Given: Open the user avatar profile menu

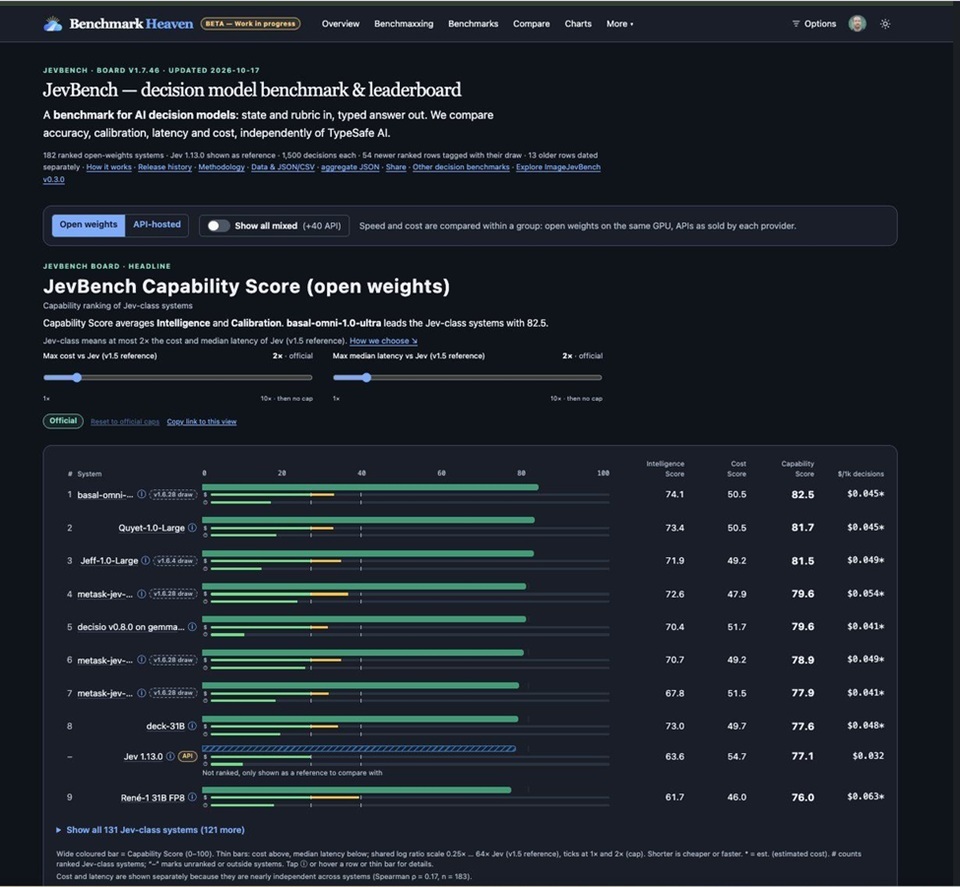Looking at the screenshot, I should click(x=857, y=24).
